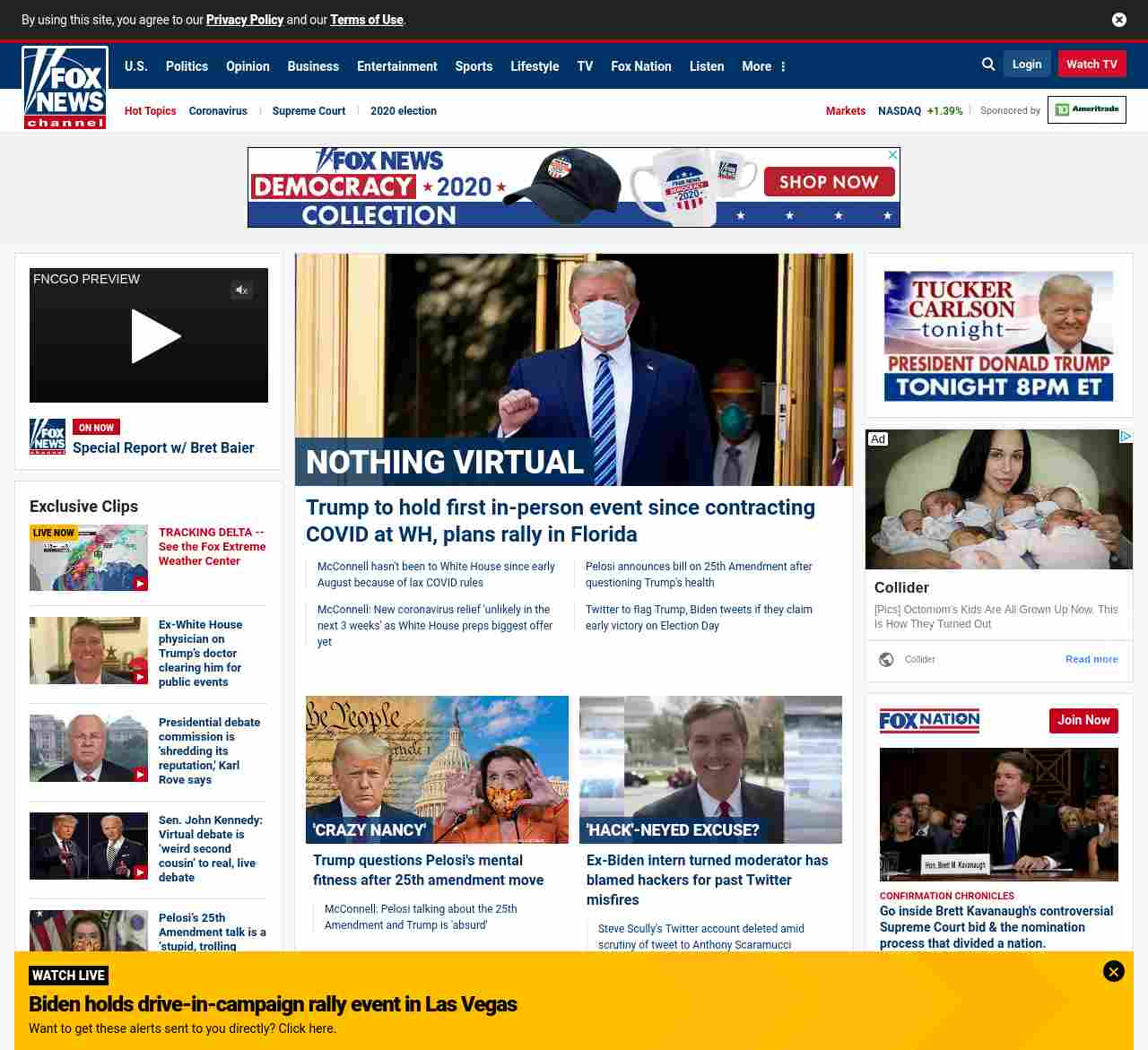Open Fox Nation from the navigation bar
1148x1050 pixels.
pyautogui.click(x=641, y=66)
